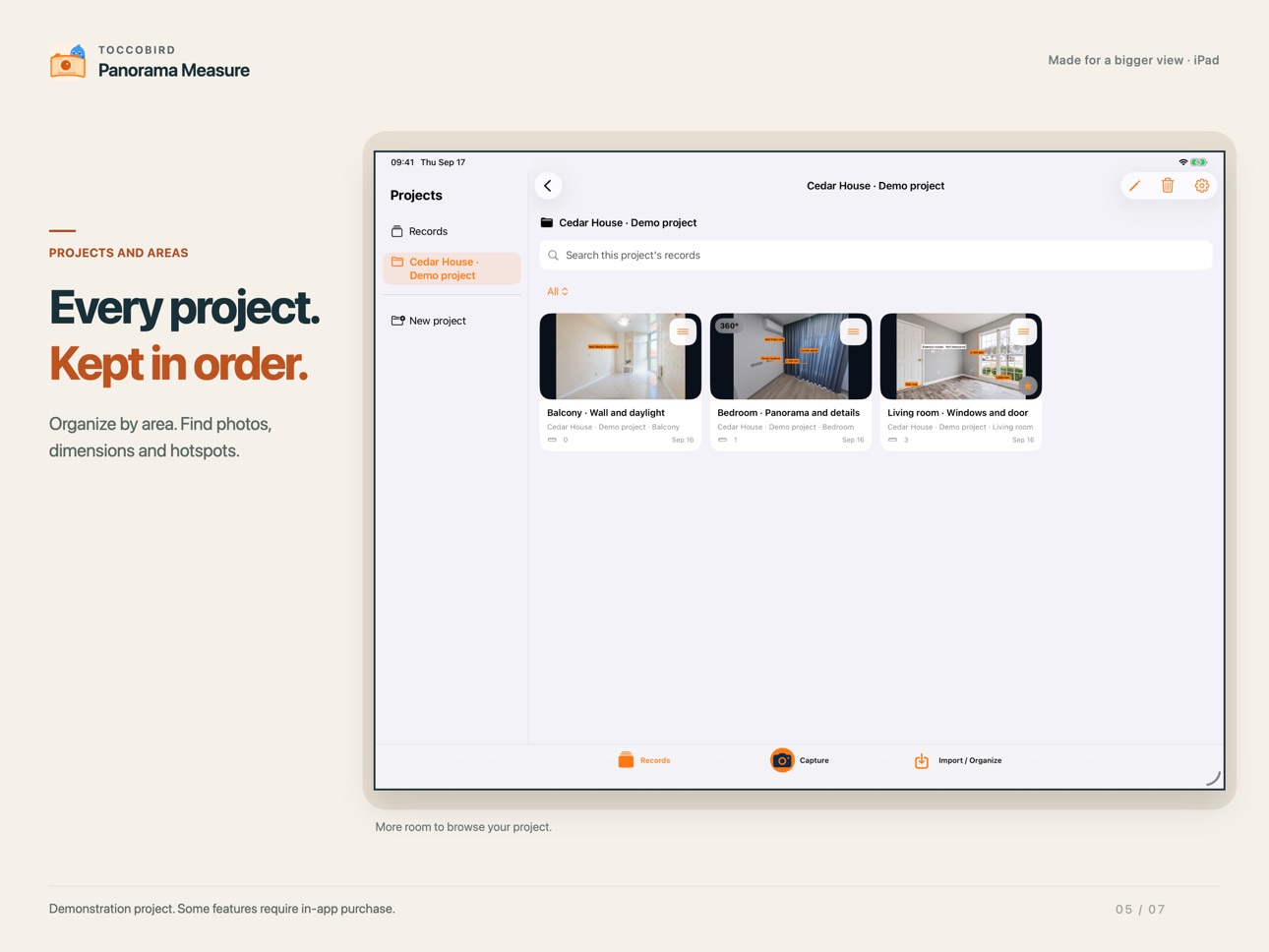Image resolution: width=1269 pixels, height=952 pixels.
Task: Tap the orange Capture camera icon
Action: [x=782, y=760]
